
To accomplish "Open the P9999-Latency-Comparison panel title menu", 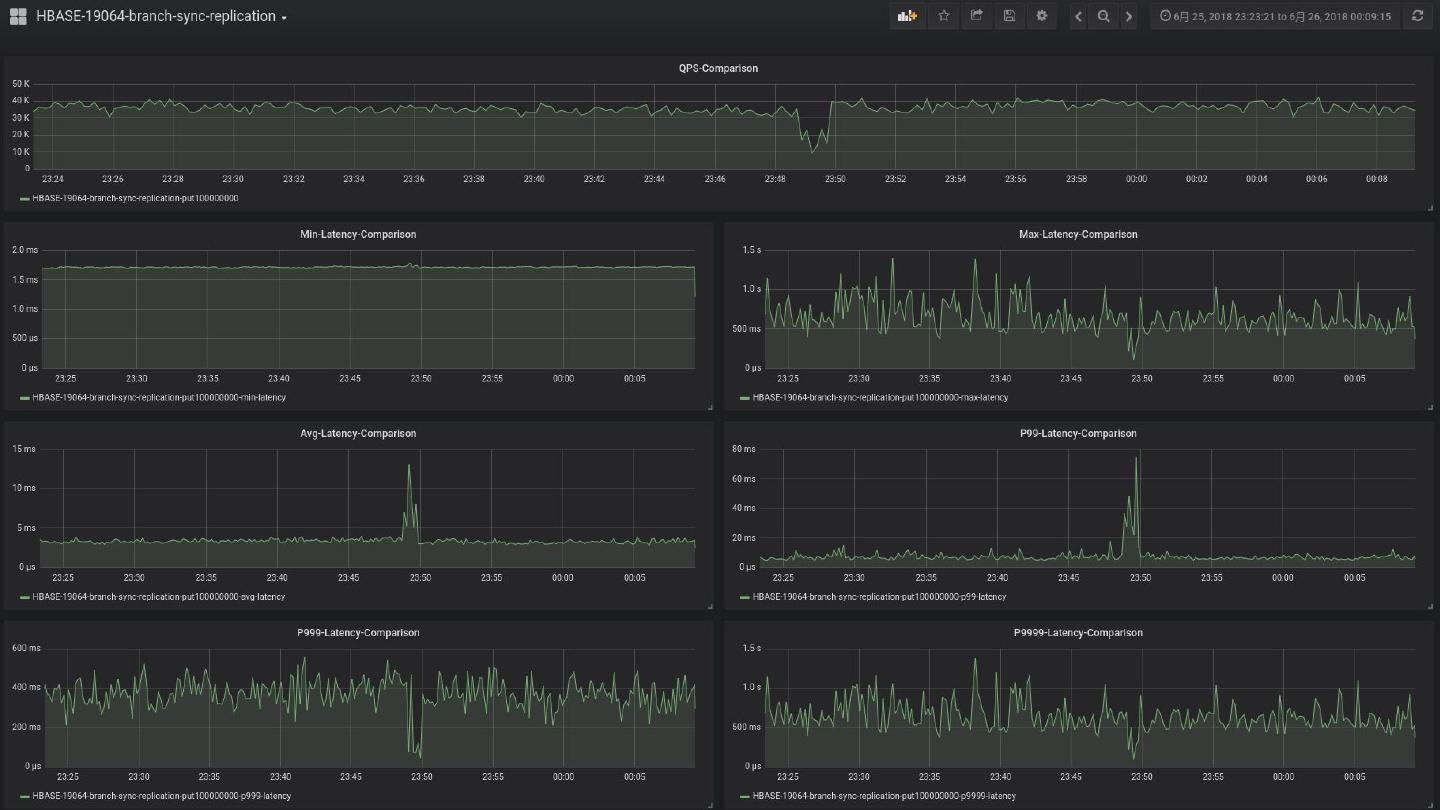I will 1078,633.
